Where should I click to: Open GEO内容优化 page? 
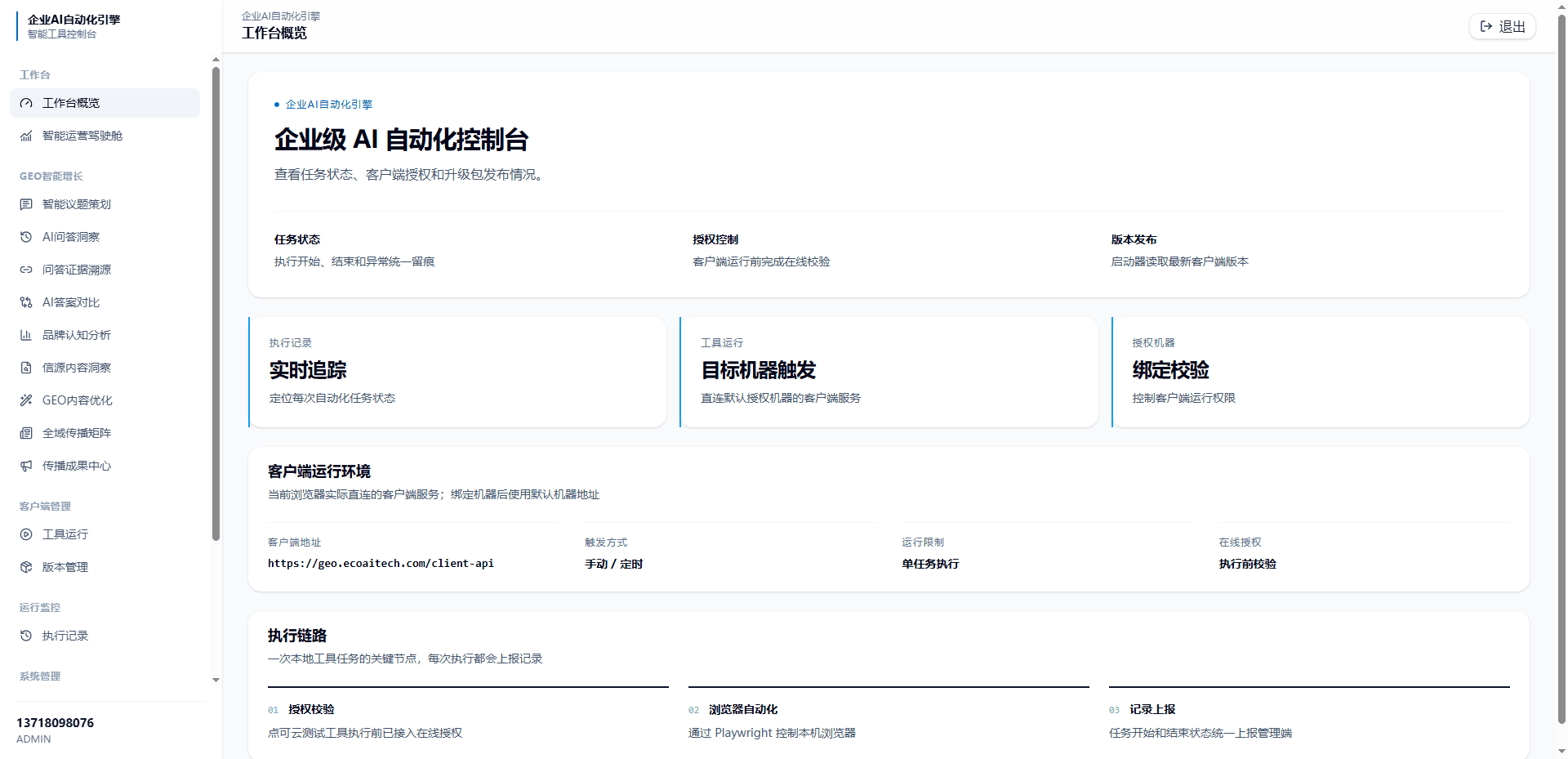point(105,400)
